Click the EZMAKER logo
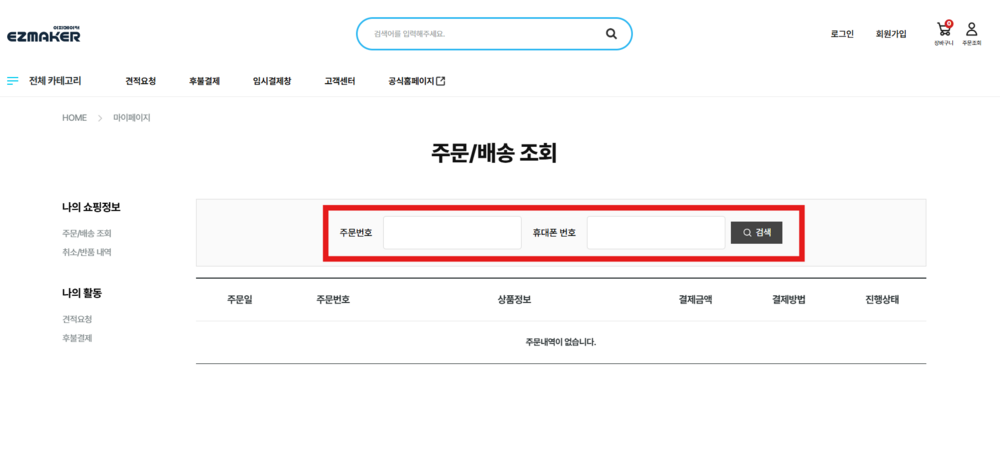 click(x=43, y=34)
